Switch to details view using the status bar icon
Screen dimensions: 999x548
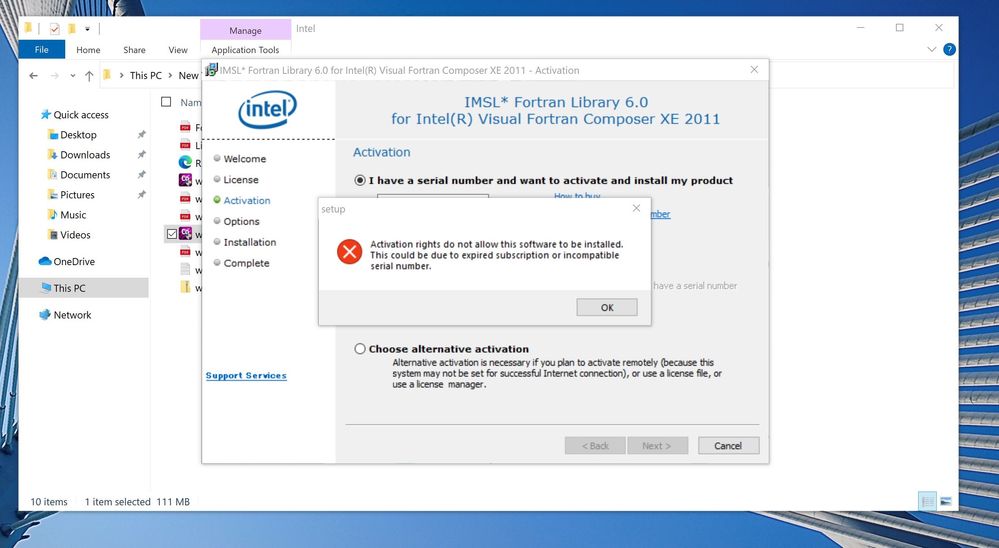click(x=927, y=501)
